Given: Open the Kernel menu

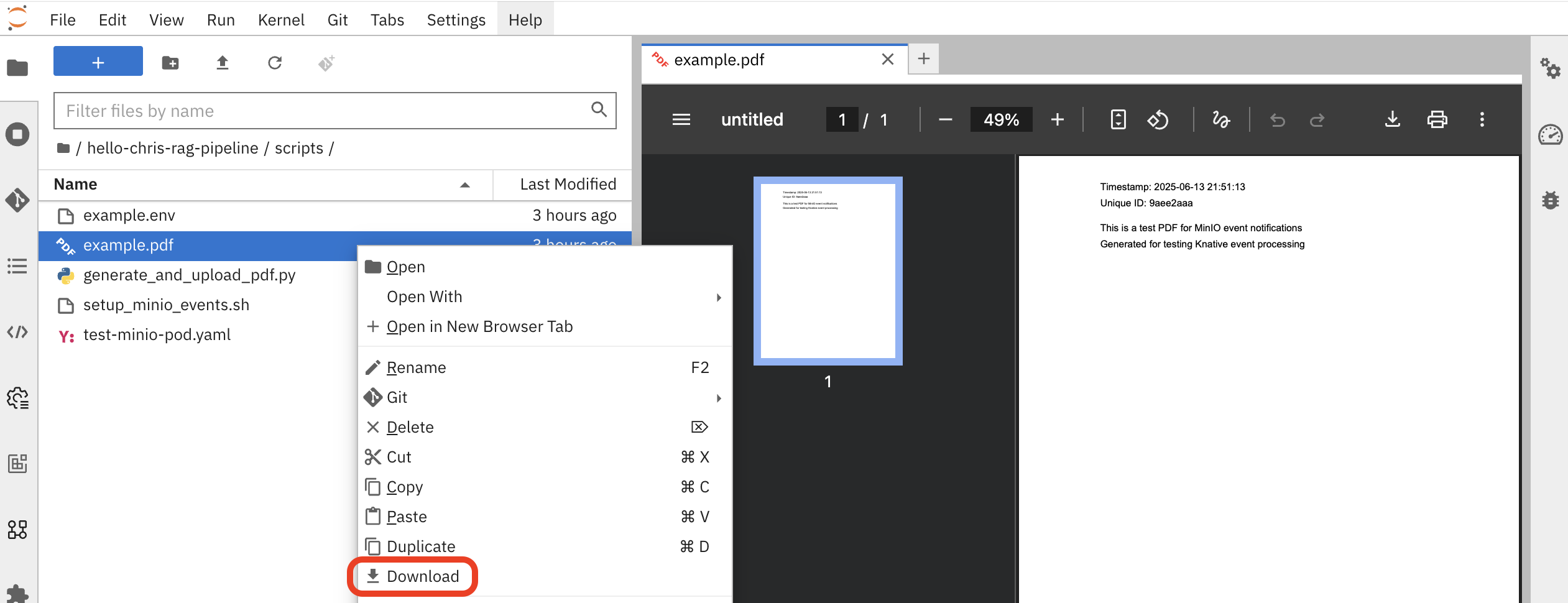Looking at the screenshot, I should tap(282, 19).
